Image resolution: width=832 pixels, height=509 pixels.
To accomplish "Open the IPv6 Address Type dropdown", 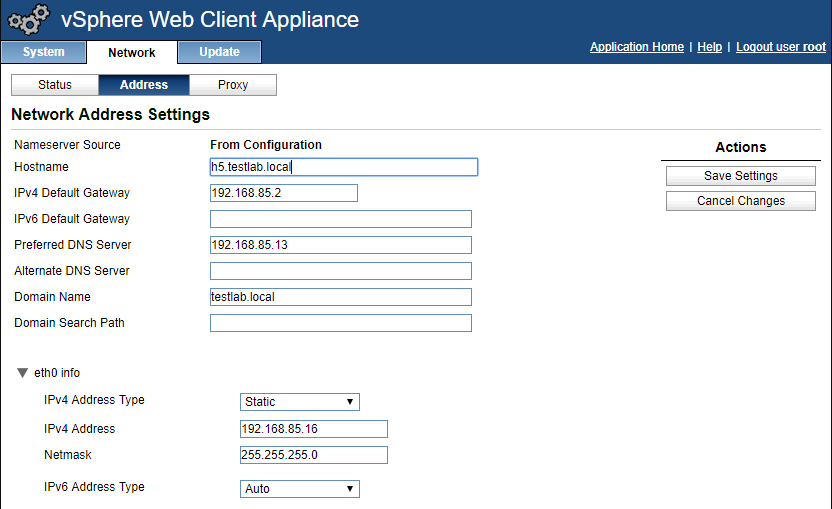I will (300, 489).
